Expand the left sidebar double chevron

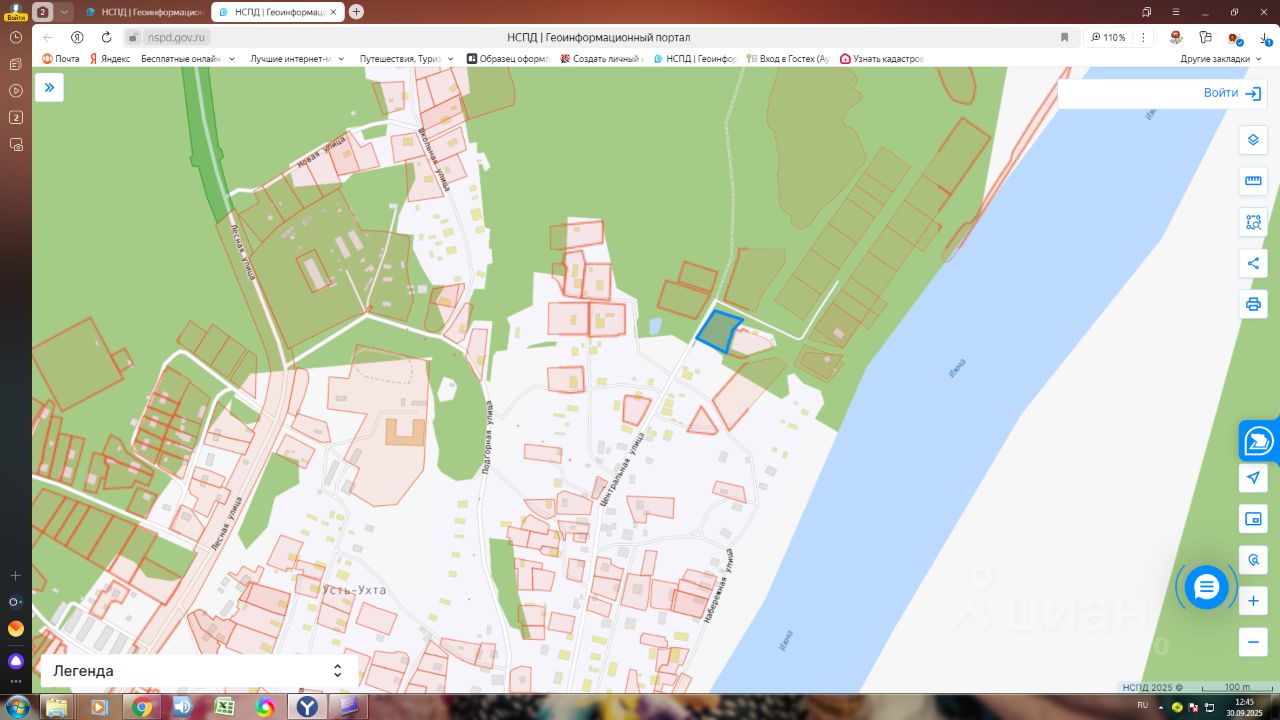point(49,88)
